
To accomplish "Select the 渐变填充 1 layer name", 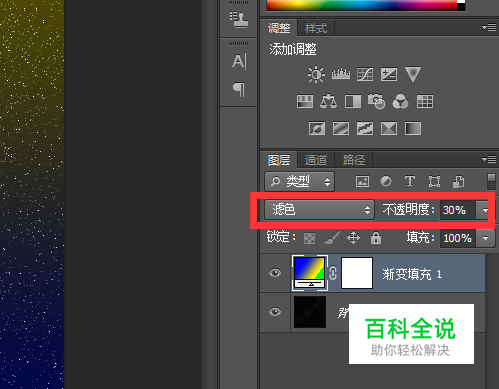I will pos(412,274).
